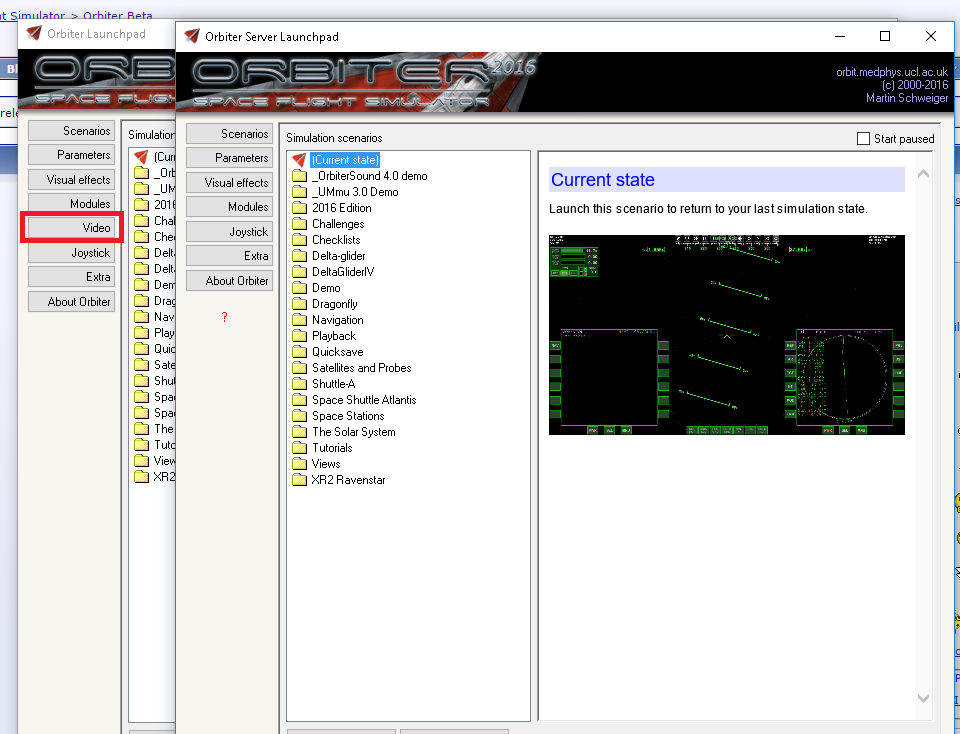Click the Delta-glider folder icon
Image resolution: width=960 pixels, height=734 pixels.
click(299, 256)
